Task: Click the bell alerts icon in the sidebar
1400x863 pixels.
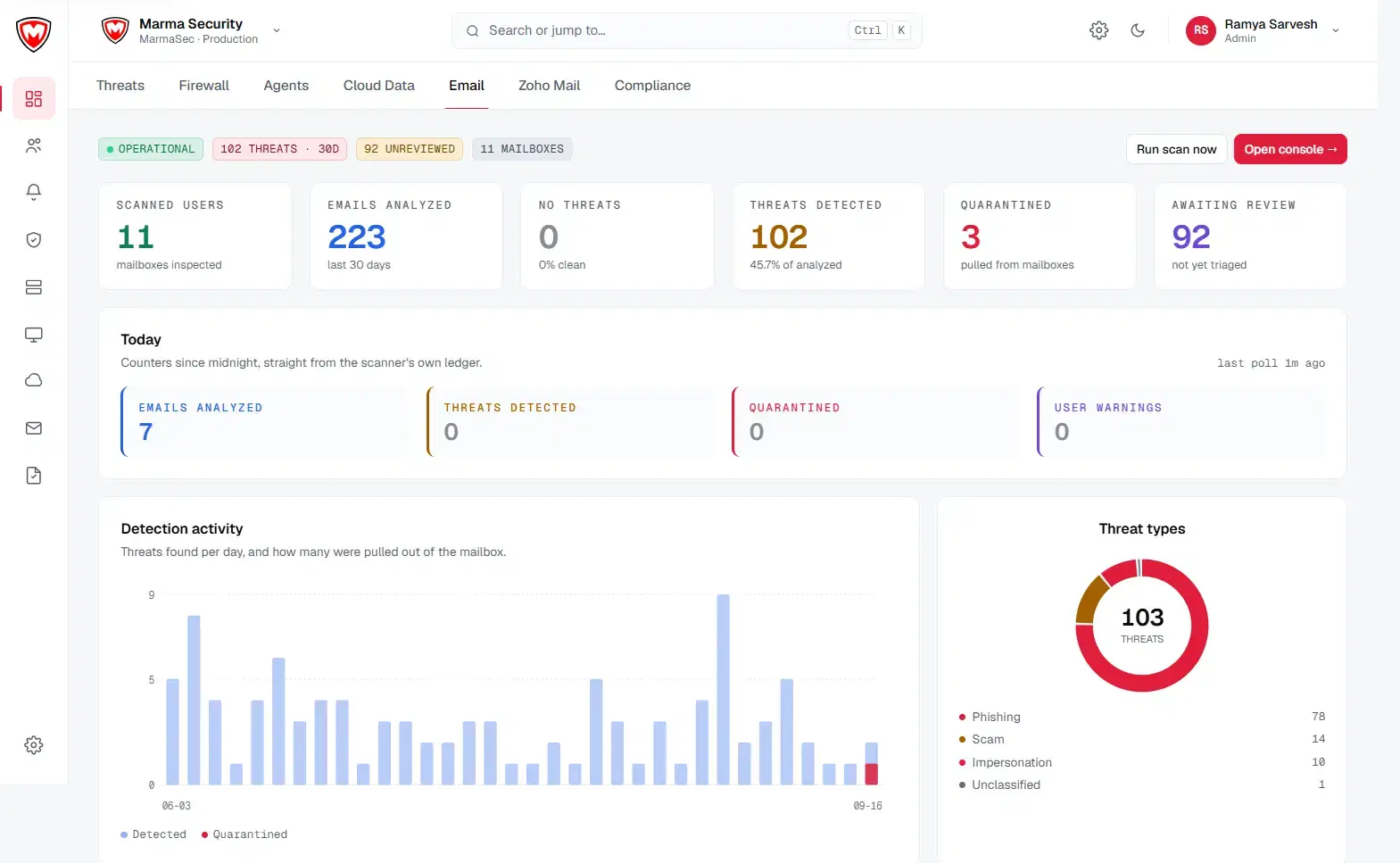Action: pos(34,192)
